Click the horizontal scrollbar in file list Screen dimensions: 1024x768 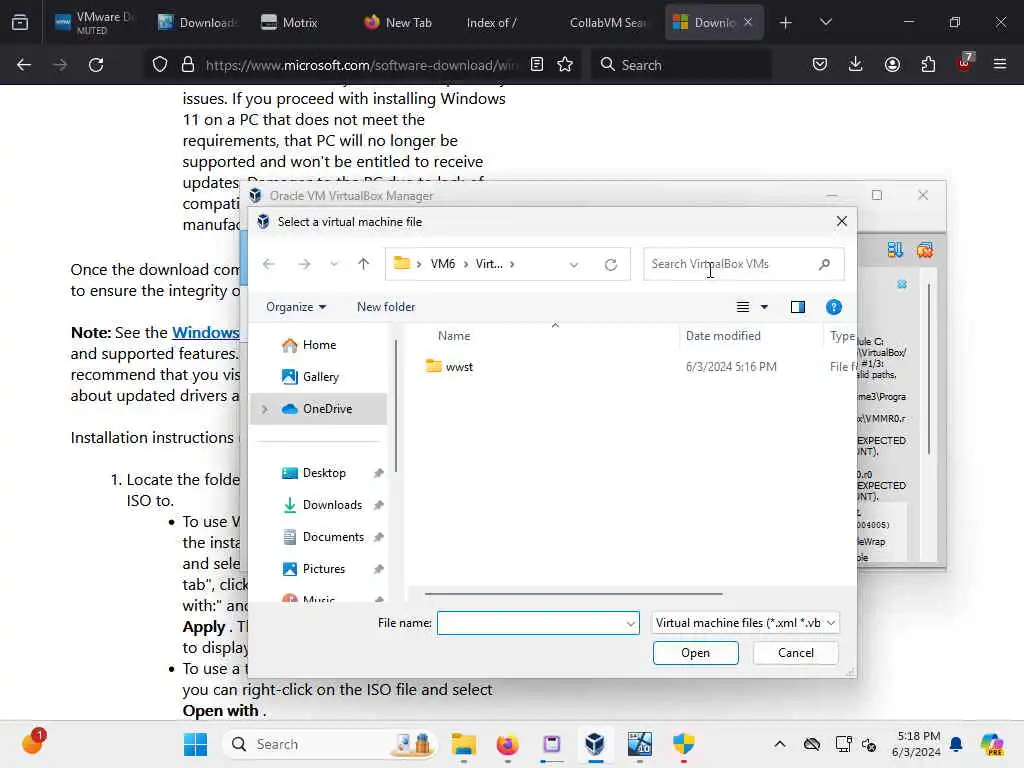tap(573, 594)
